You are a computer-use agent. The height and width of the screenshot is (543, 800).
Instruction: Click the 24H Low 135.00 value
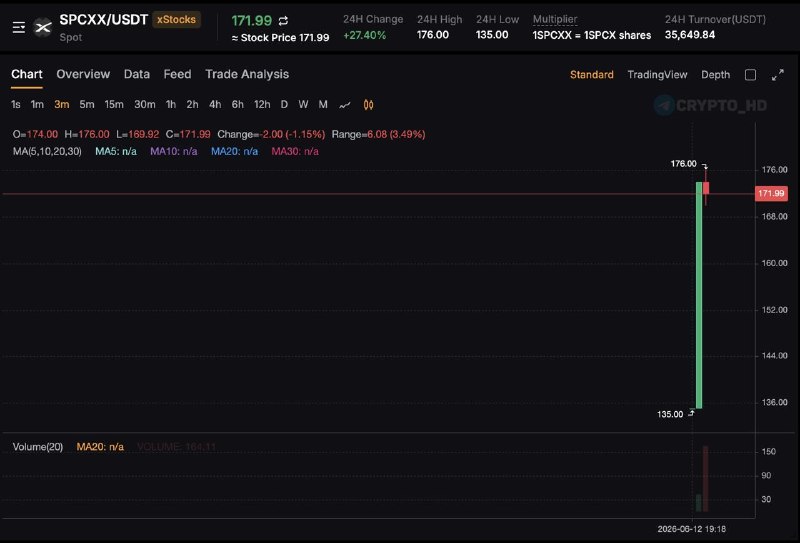[492, 35]
